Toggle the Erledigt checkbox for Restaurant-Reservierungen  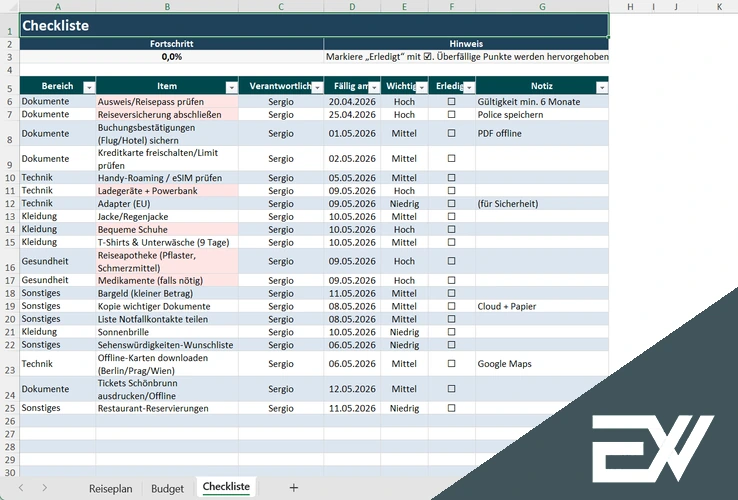pyautogui.click(x=451, y=408)
